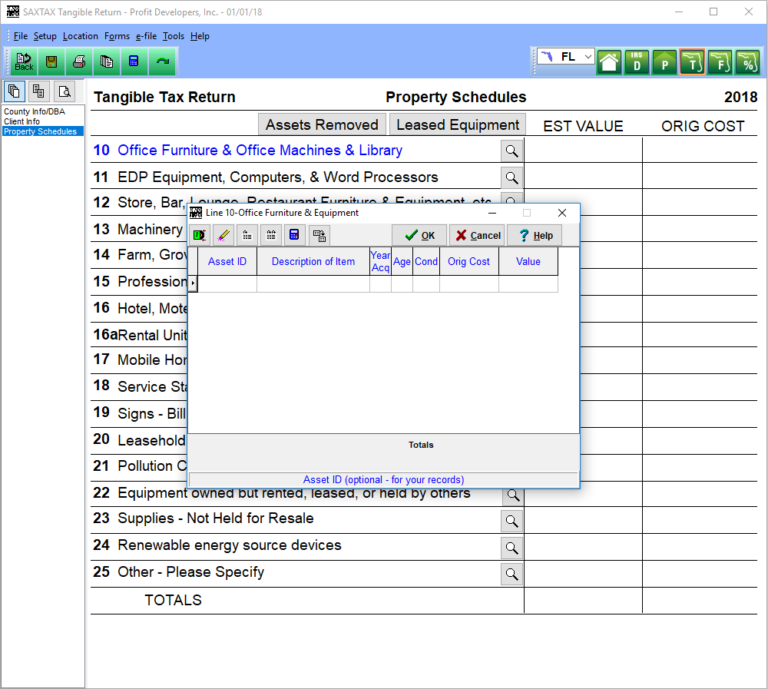
Task: Click the green save disk icon
Action: (x=51, y=62)
